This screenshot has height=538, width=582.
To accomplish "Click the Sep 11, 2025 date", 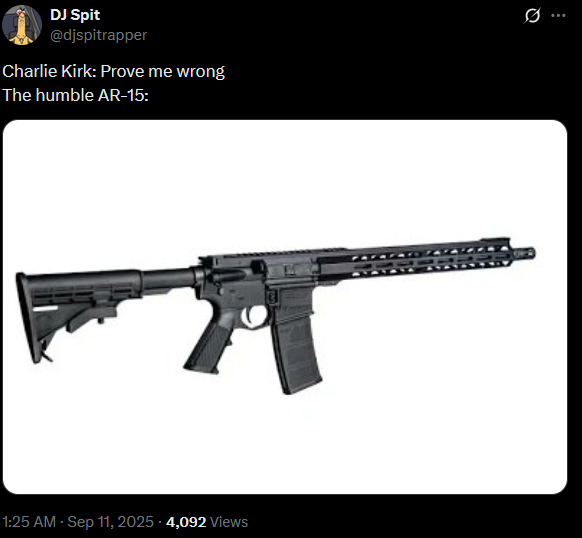I will (x=110, y=522).
